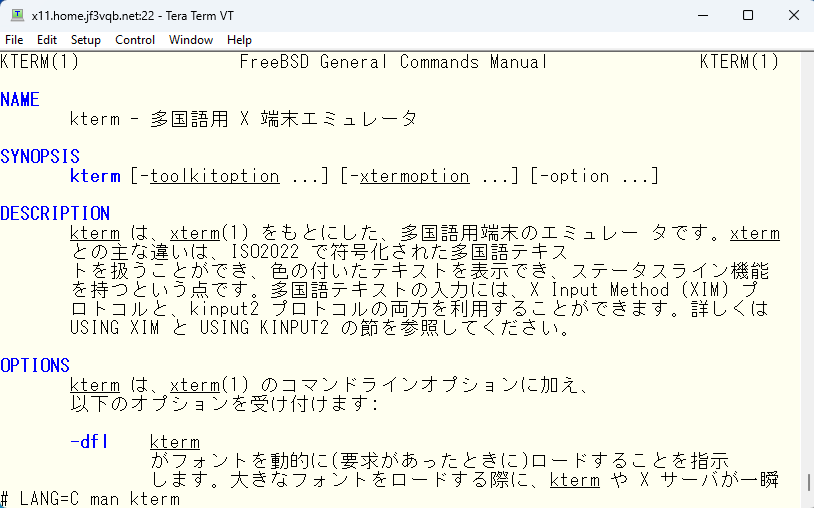The image size is (814, 508).
Task: Click the DESCRIPTION section heading
Action: pyautogui.click(x=55, y=213)
